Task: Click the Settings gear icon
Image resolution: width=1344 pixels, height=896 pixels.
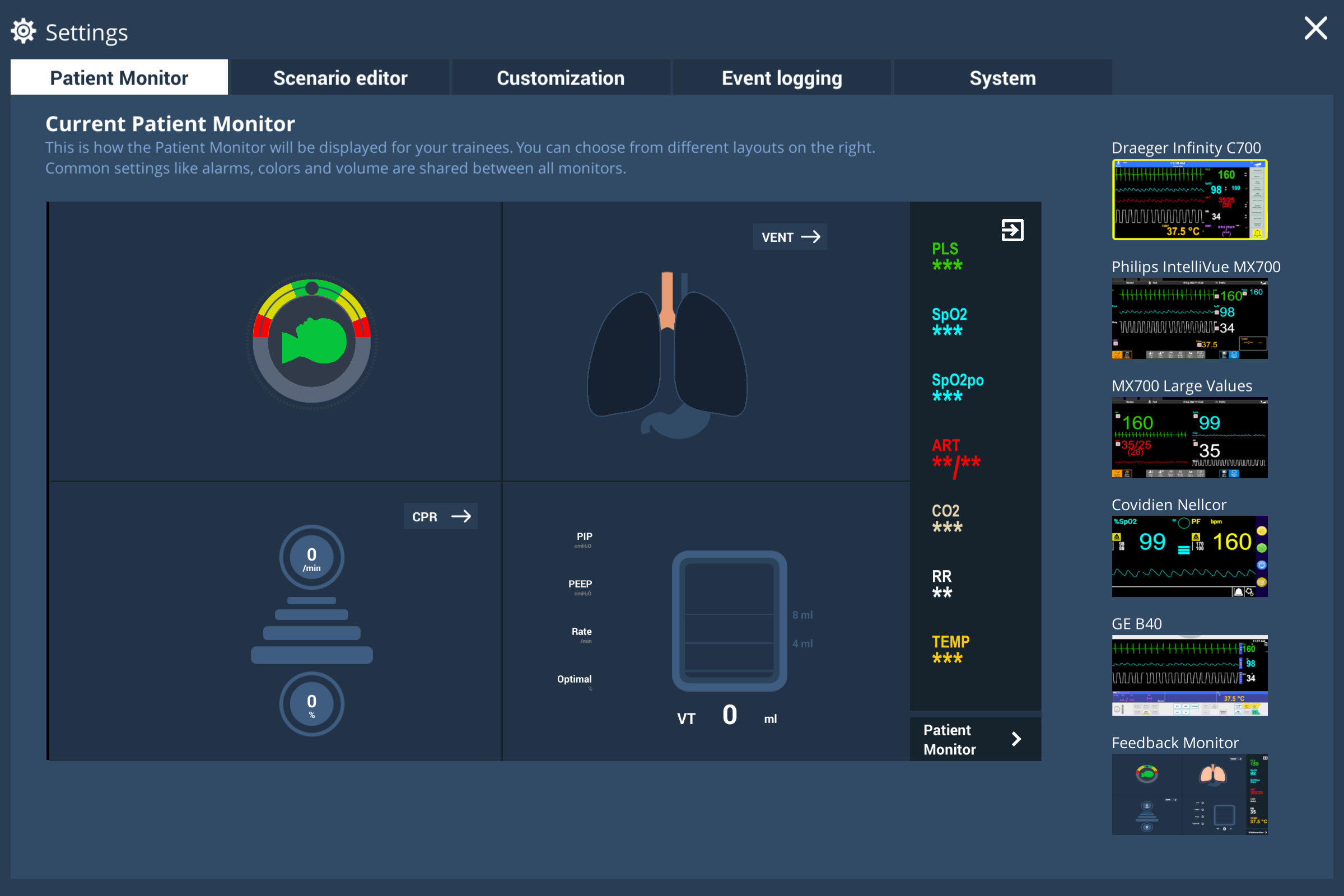Action: coord(23,30)
